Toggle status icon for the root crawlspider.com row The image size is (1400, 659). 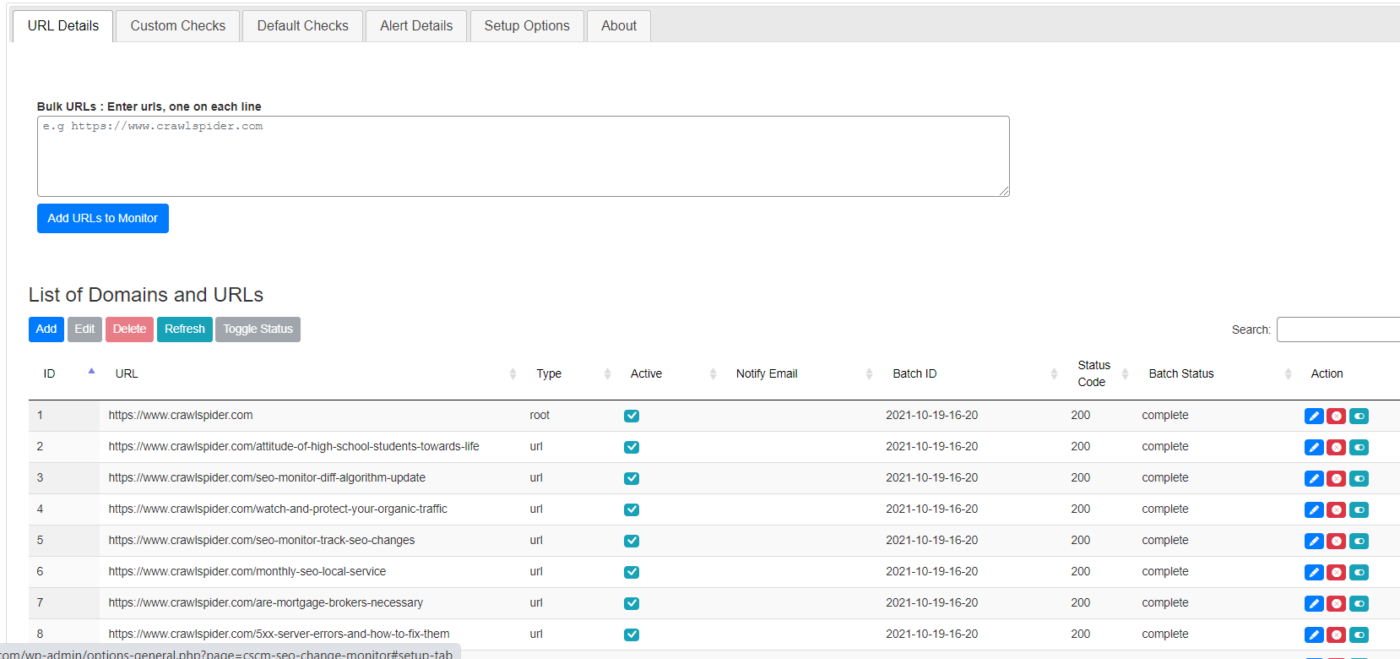coord(1359,416)
